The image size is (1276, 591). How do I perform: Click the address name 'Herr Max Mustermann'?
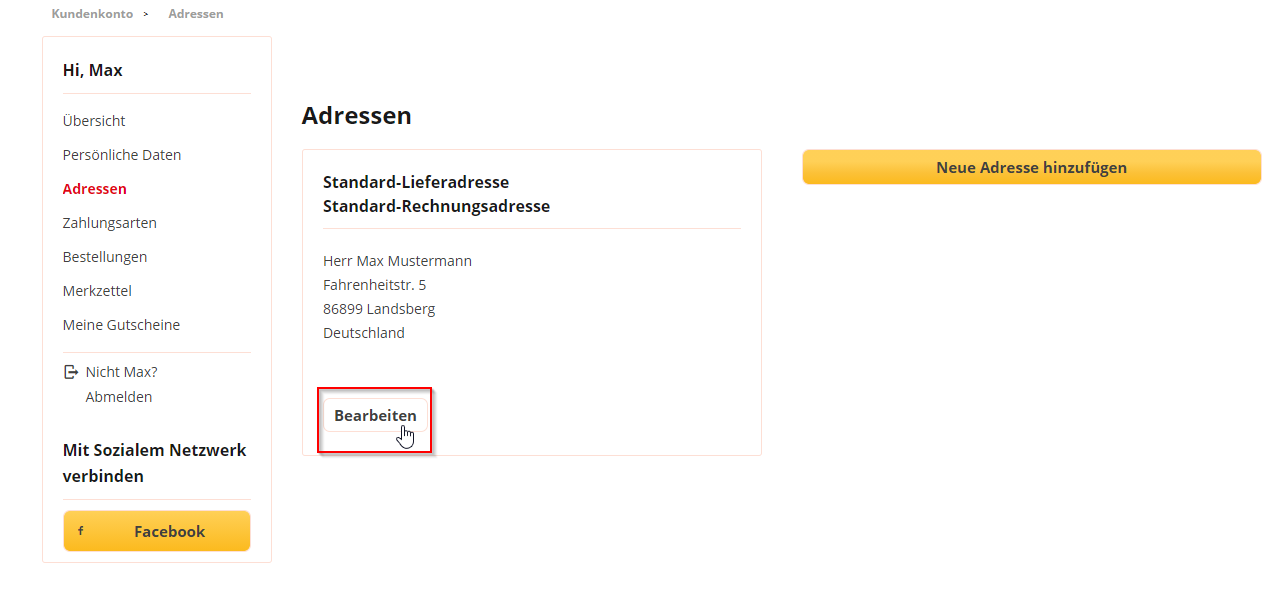click(396, 260)
